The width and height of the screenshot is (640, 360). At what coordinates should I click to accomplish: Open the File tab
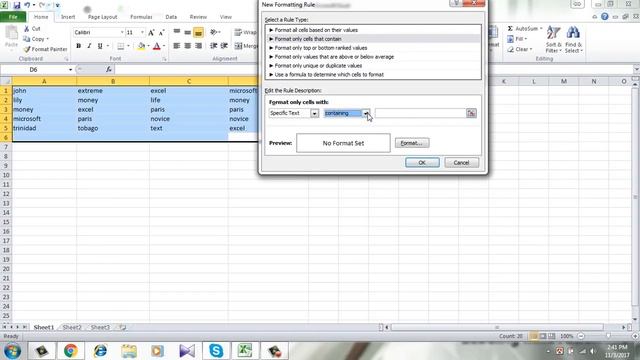click(13, 17)
